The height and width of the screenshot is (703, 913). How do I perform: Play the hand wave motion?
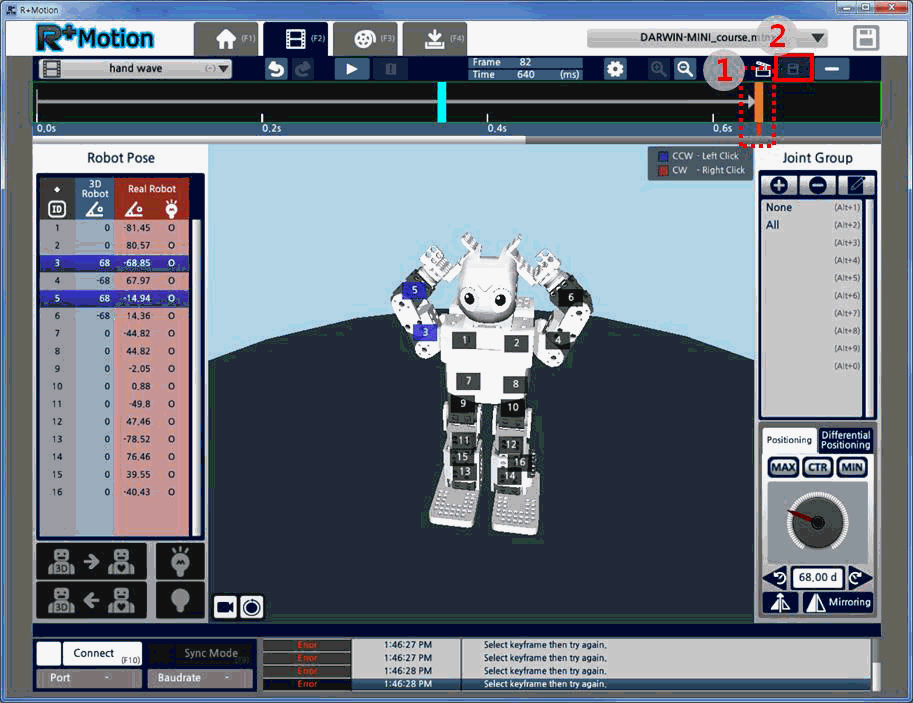pyautogui.click(x=352, y=69)
